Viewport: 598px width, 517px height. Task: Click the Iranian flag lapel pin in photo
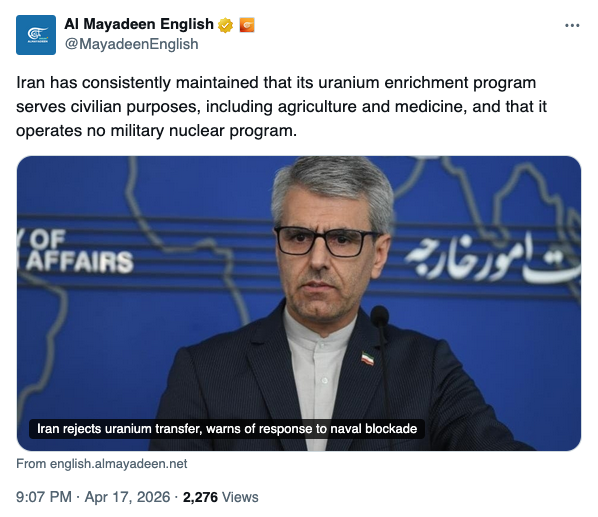368,358
